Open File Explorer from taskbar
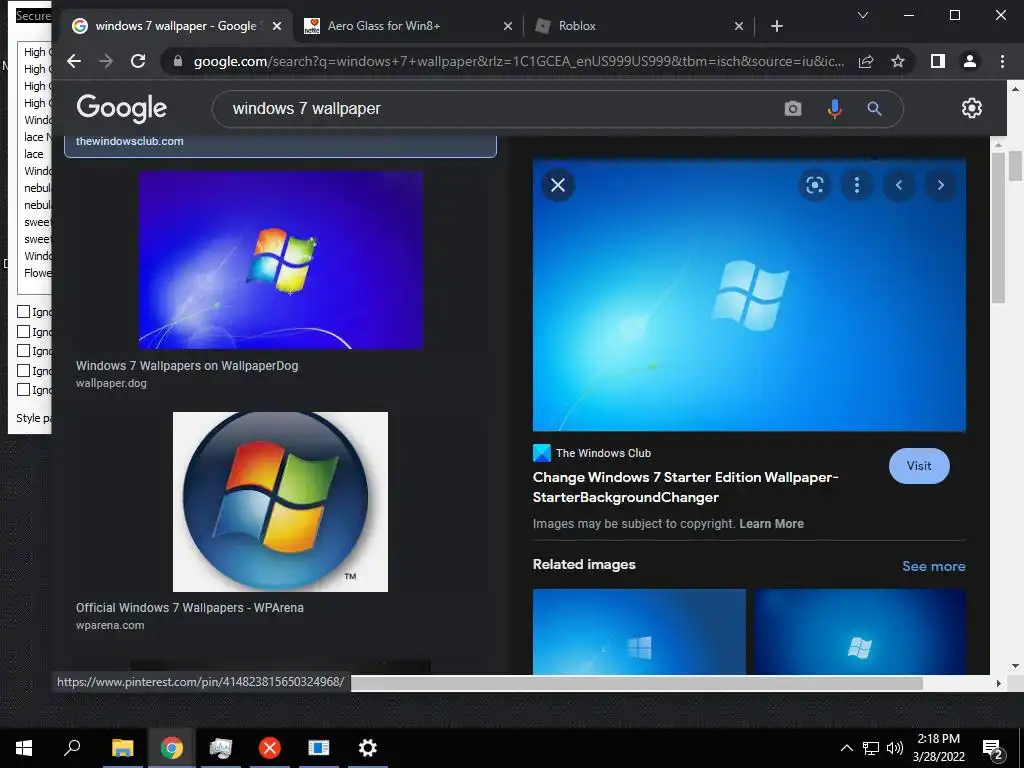1024x768 pixels. coord(122,748)
